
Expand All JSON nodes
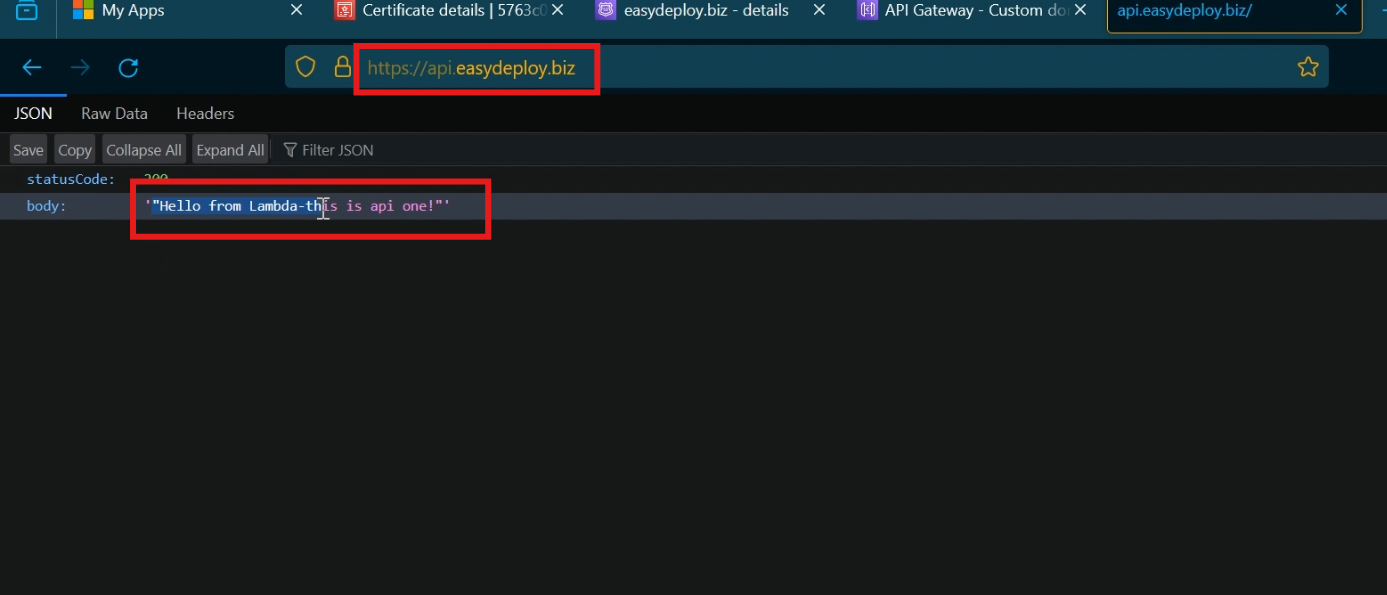pyautogui.click(x=230, y=150)
